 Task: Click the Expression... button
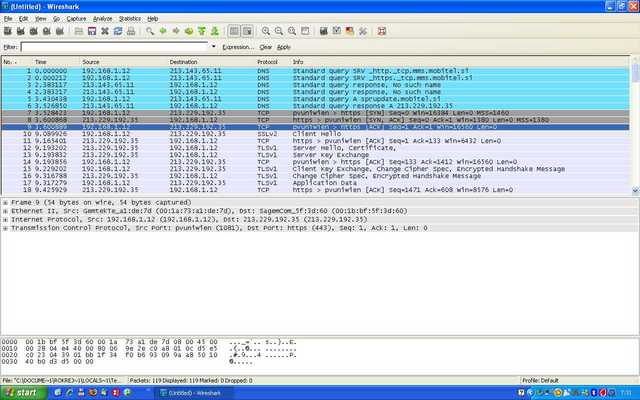(x=238, y=47)
